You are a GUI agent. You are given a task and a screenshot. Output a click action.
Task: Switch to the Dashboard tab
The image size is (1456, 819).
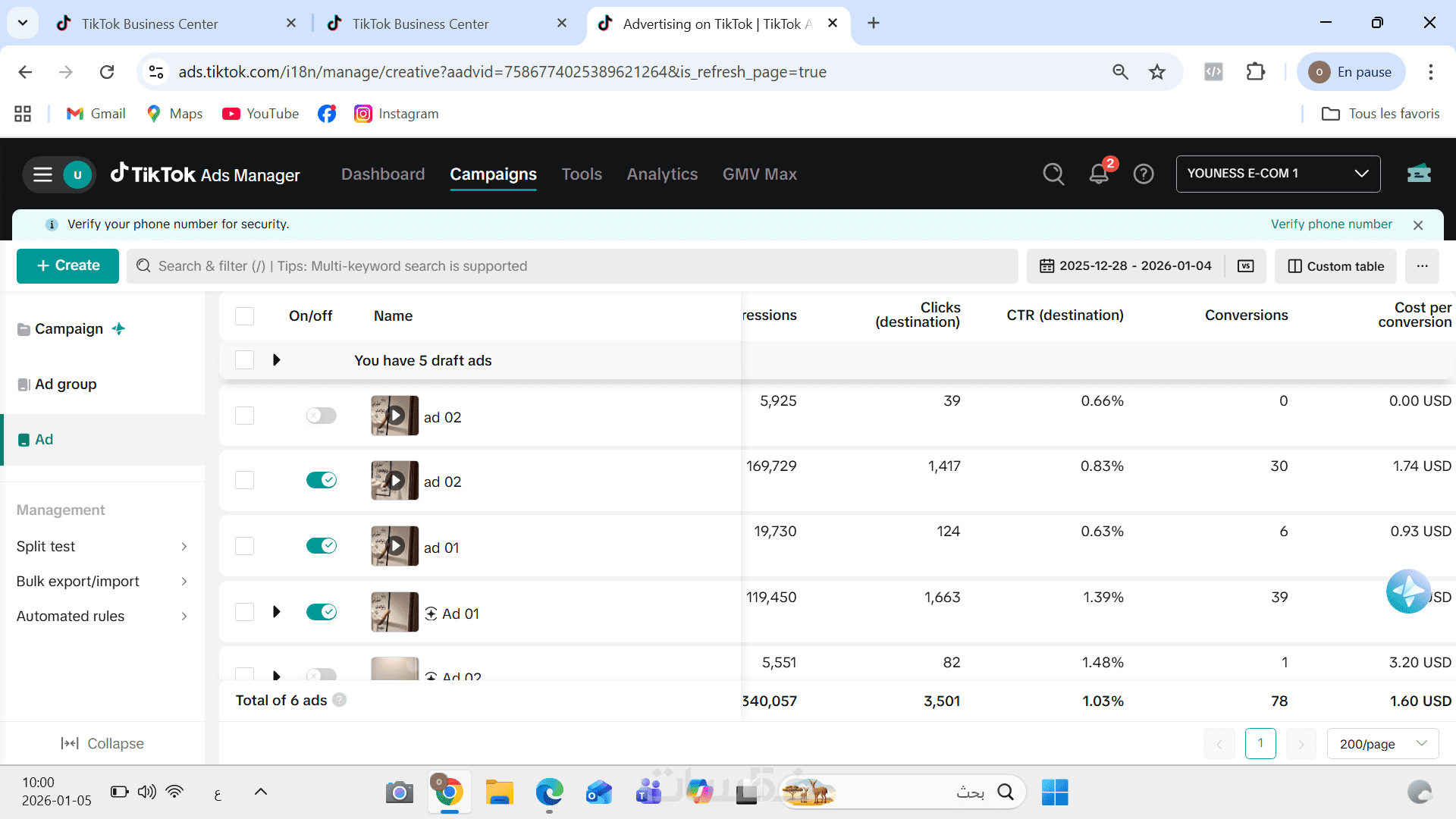tap(382, 174)
